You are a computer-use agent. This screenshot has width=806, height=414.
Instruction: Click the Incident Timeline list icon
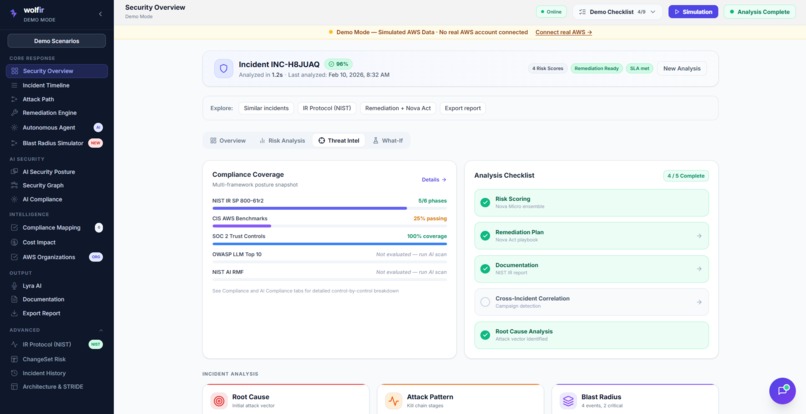14,85
